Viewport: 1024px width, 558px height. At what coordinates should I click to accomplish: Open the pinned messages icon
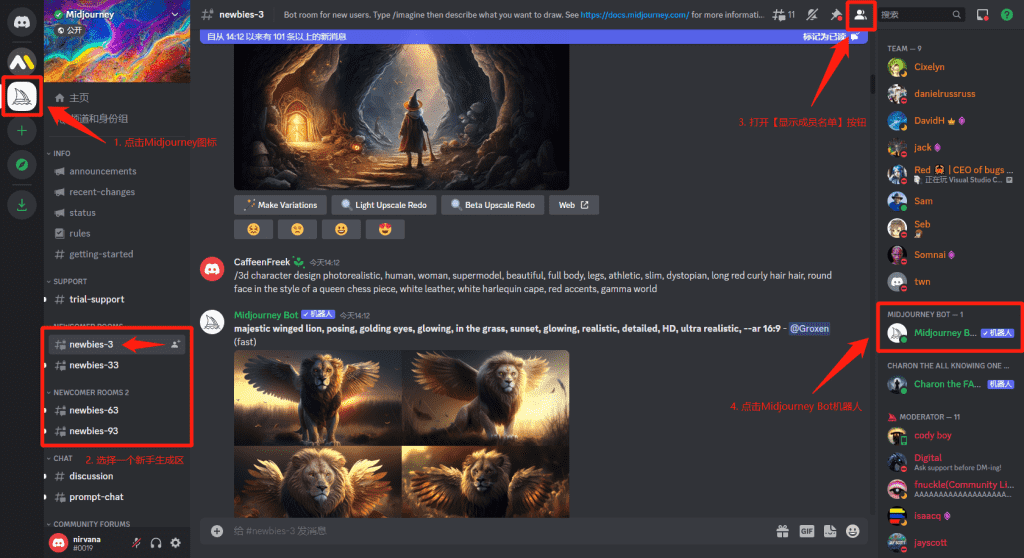pyautogui.click(x=836, y=15)
